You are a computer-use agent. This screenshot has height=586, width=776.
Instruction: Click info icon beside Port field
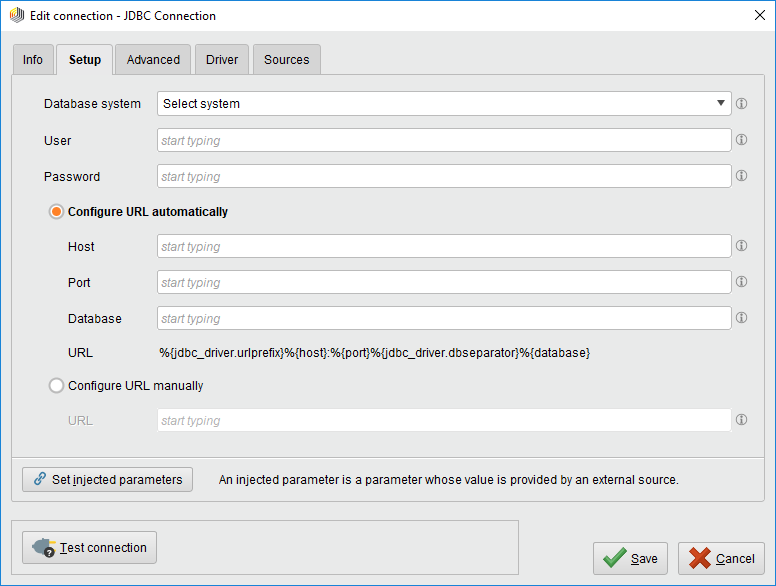[x=741, y=282]
